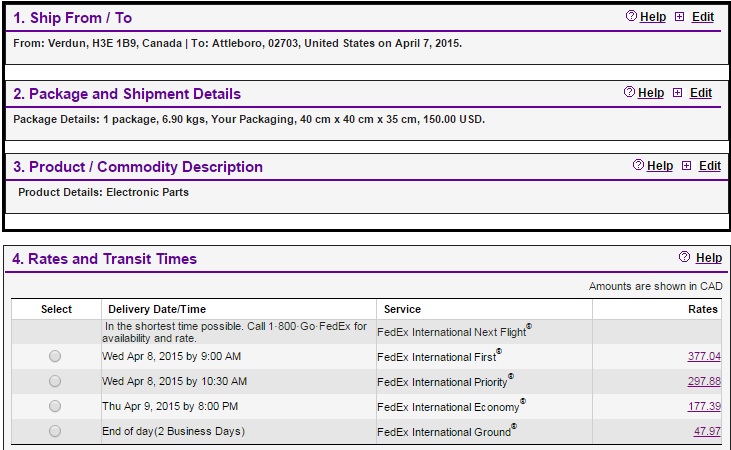
Task: Open Edit link for Ship From/To
Action: pos(703,17)
